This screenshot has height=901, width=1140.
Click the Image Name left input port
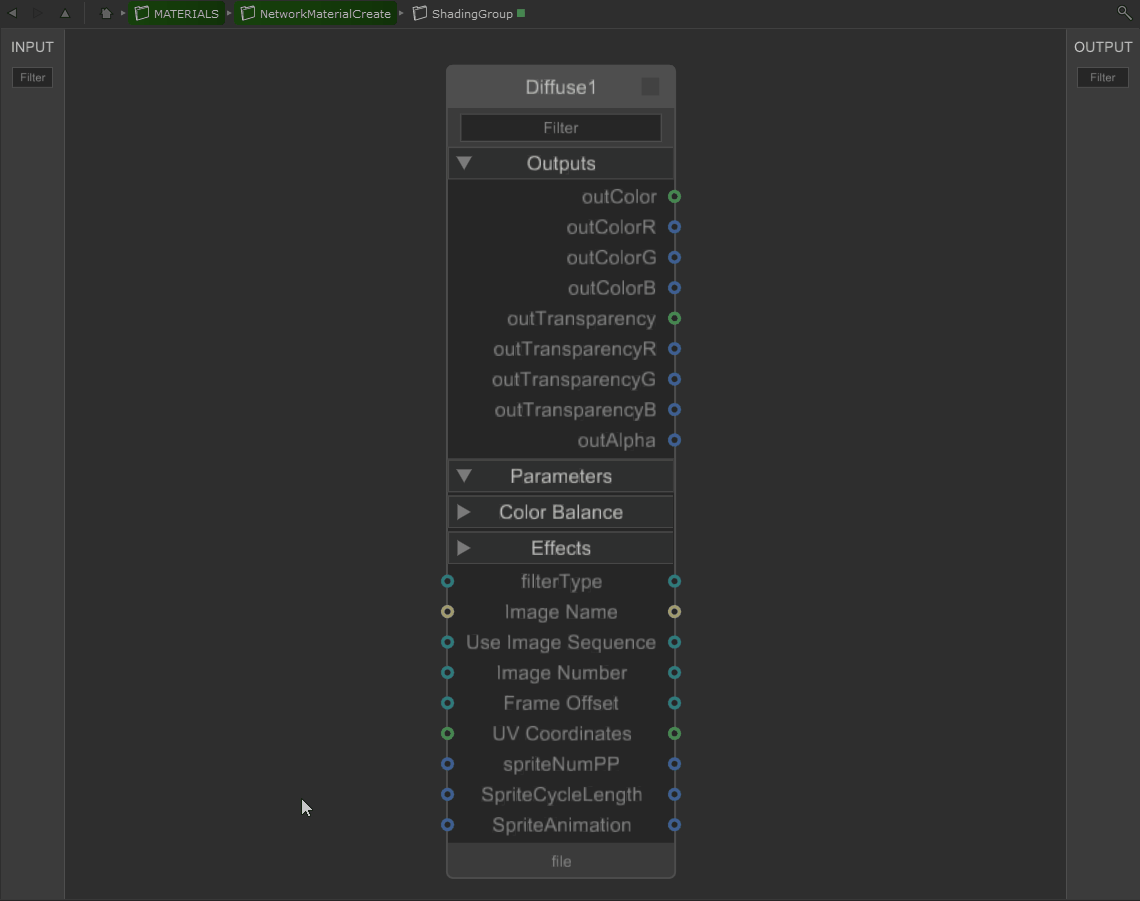(447, 612)
